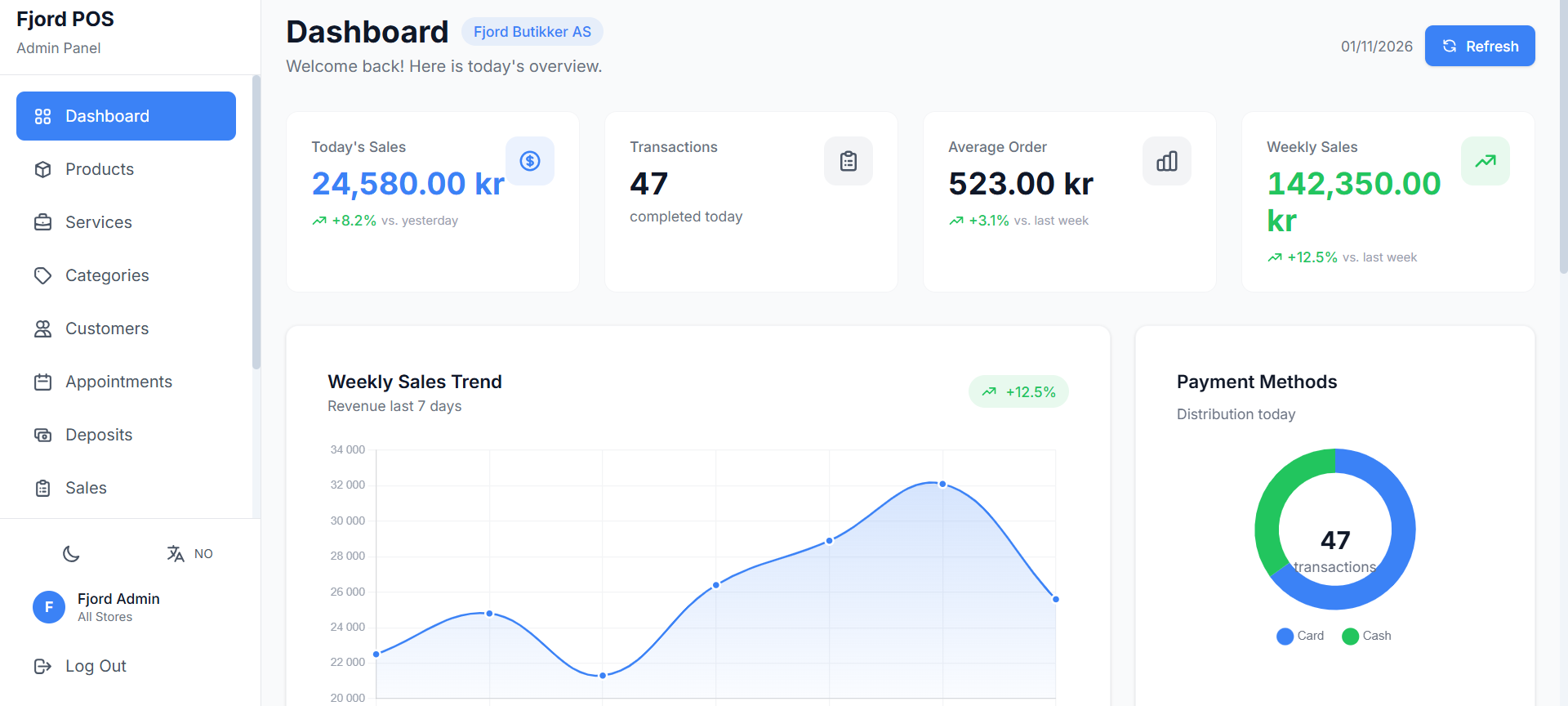Open the Fjord Butikker AS store badge

(532, 32)
